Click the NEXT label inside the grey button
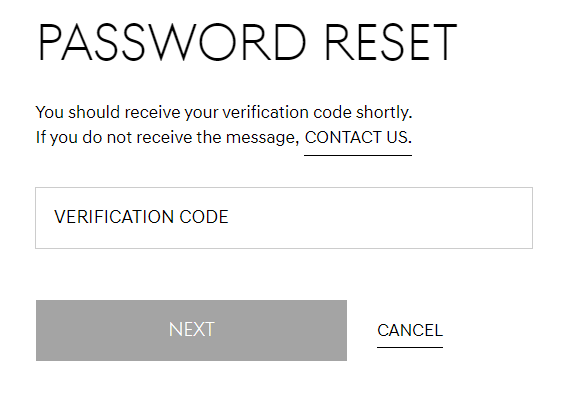 pyautogui.click(x=192, y=330)
